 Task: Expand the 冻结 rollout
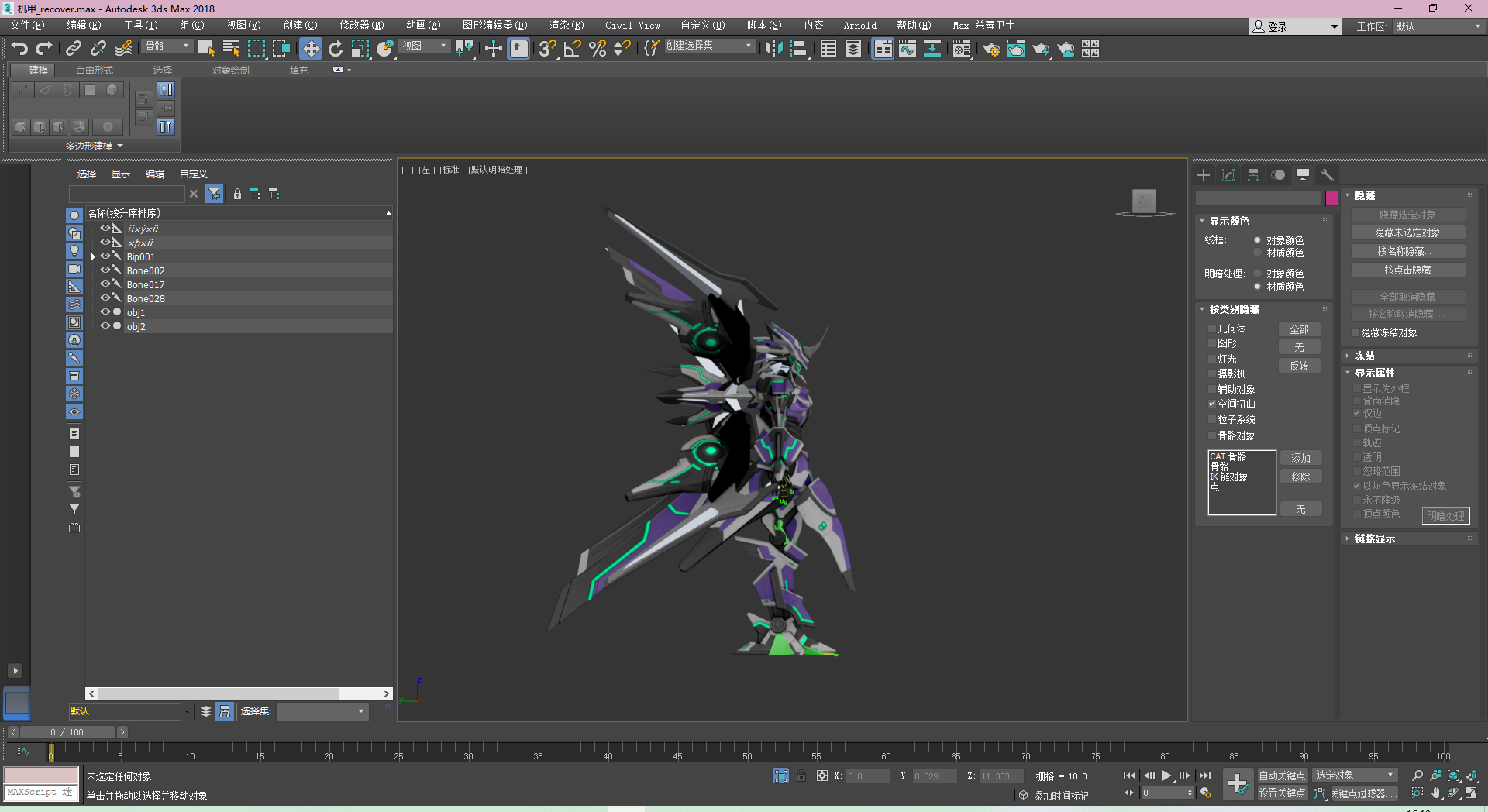pos(1365,356)
